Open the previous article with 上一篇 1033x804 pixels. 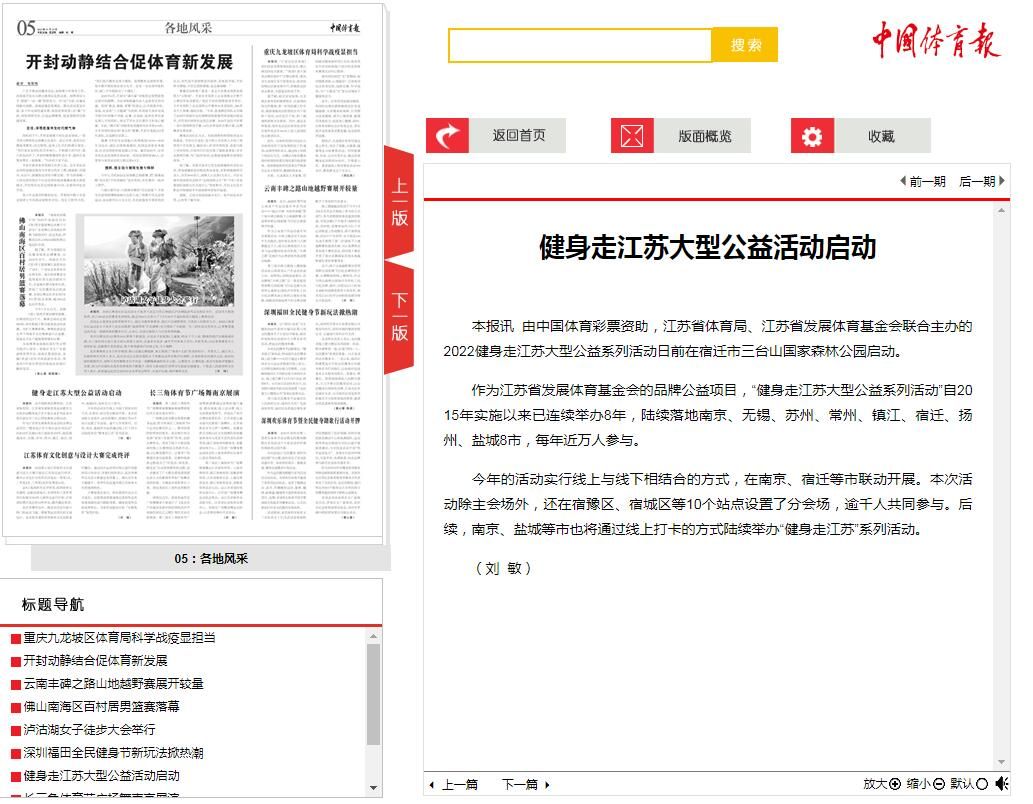pyautogui.click(x=453, y=784)
